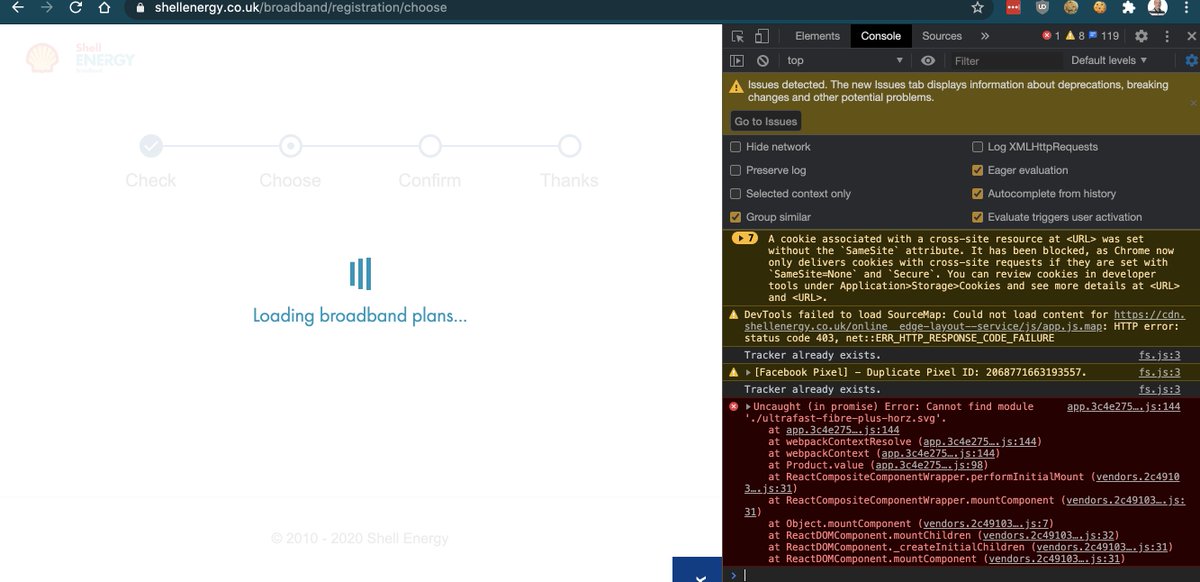Click the browser forward arrow
This screenshot has width=1200, height=582.
pos(47,7)
